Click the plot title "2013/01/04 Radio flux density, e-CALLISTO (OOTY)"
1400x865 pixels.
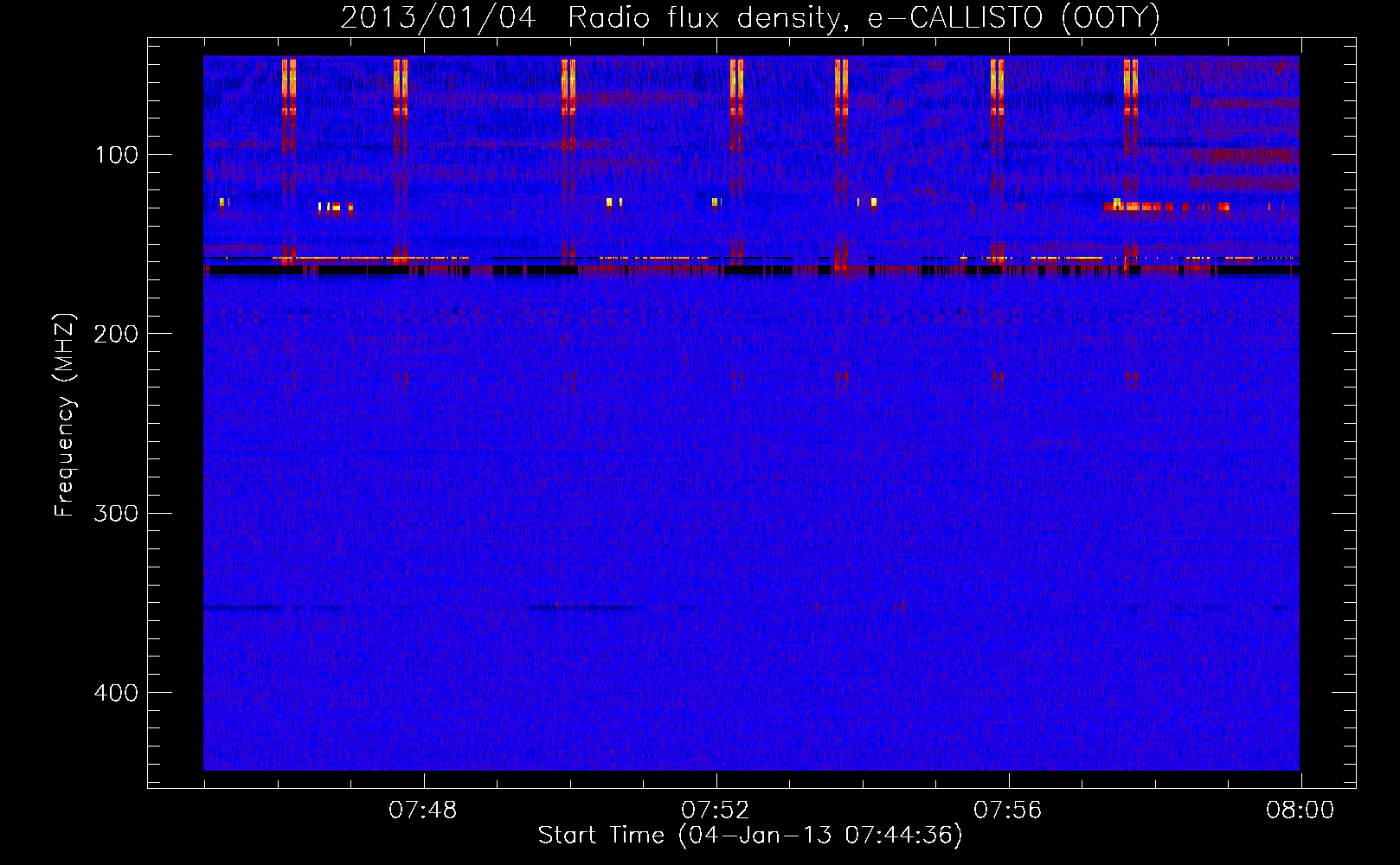750,17
